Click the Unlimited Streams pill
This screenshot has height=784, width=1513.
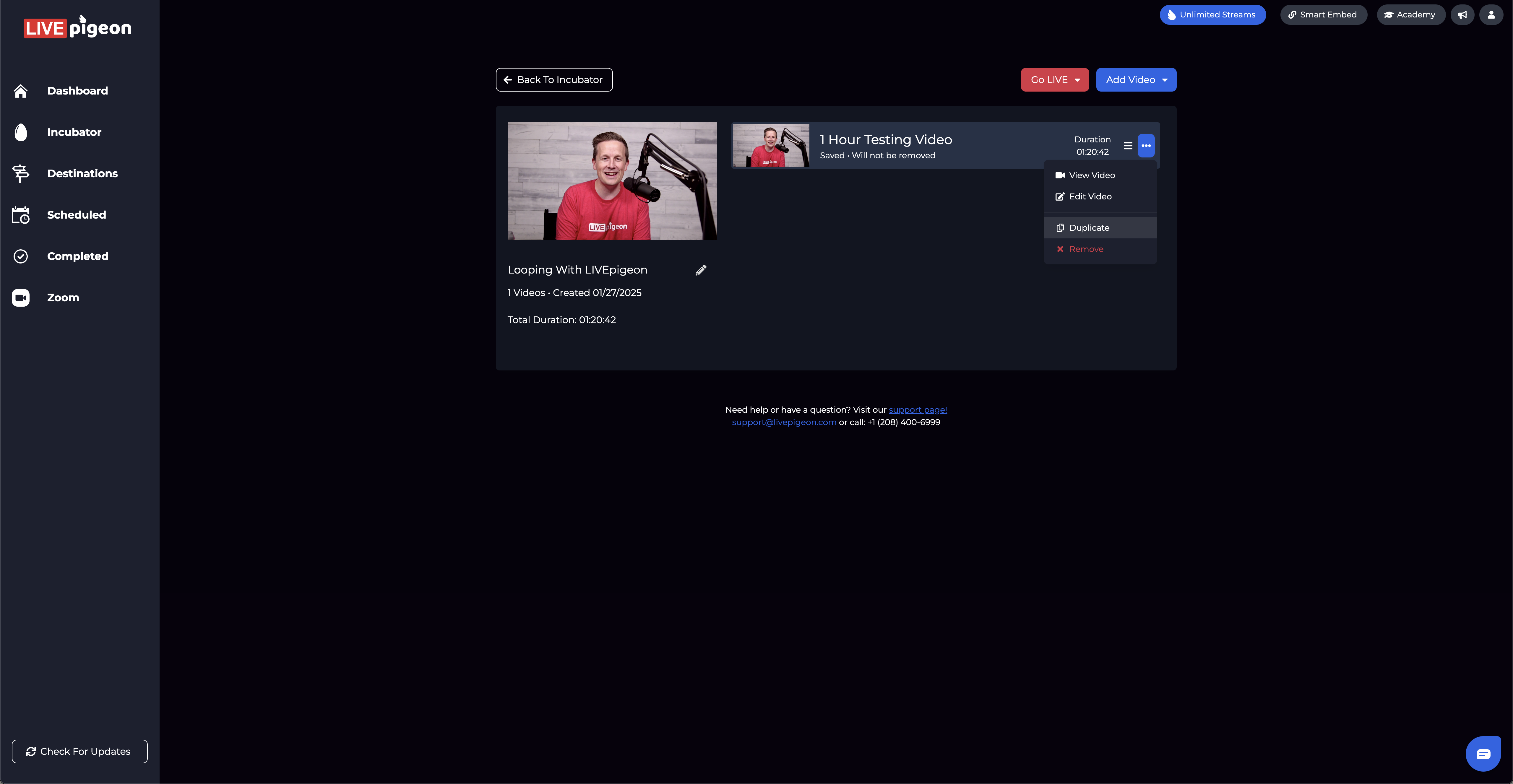(x=1212, y=15)
